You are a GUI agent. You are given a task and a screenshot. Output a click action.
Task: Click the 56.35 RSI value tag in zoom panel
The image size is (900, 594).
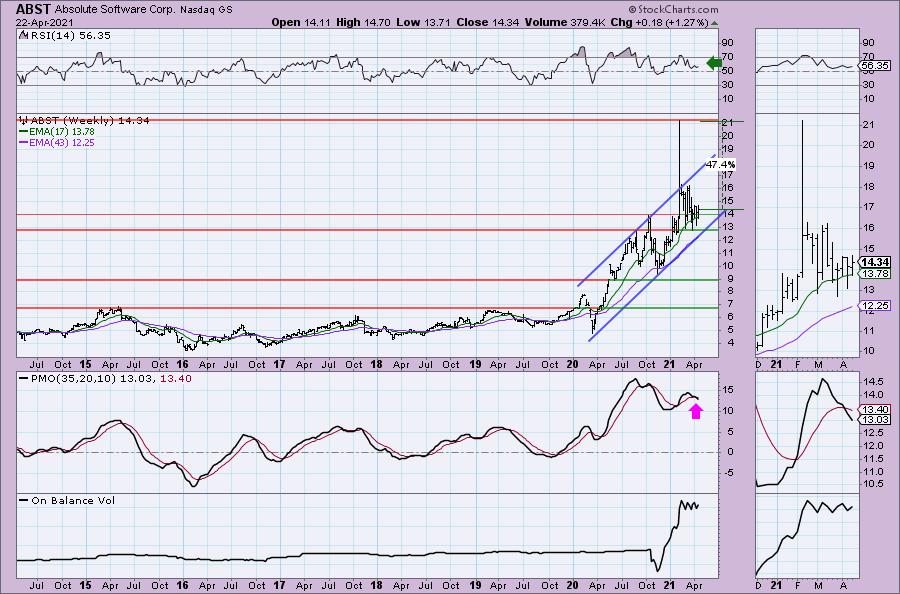point(876,66)
